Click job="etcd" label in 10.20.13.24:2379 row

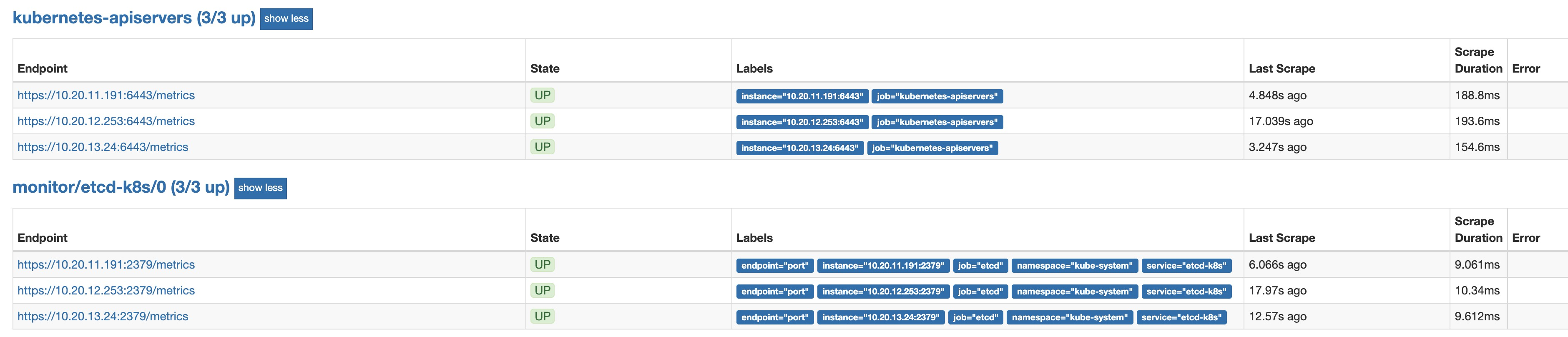[976, 317]
